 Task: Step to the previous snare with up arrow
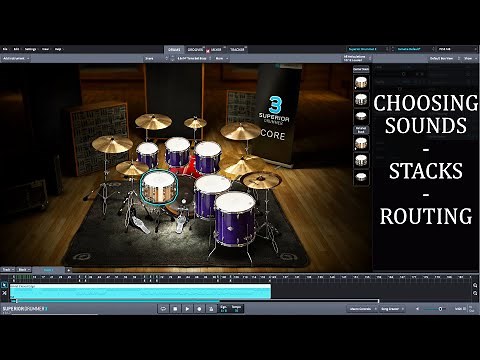(172, 57)
